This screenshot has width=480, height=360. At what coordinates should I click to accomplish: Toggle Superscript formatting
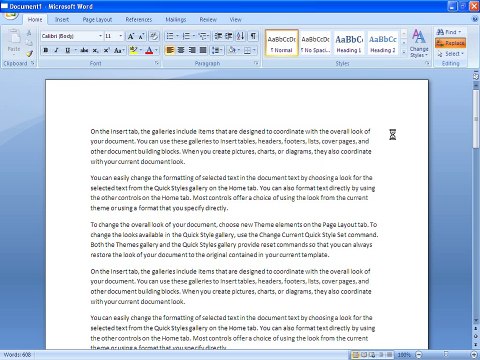coord(106,50)
